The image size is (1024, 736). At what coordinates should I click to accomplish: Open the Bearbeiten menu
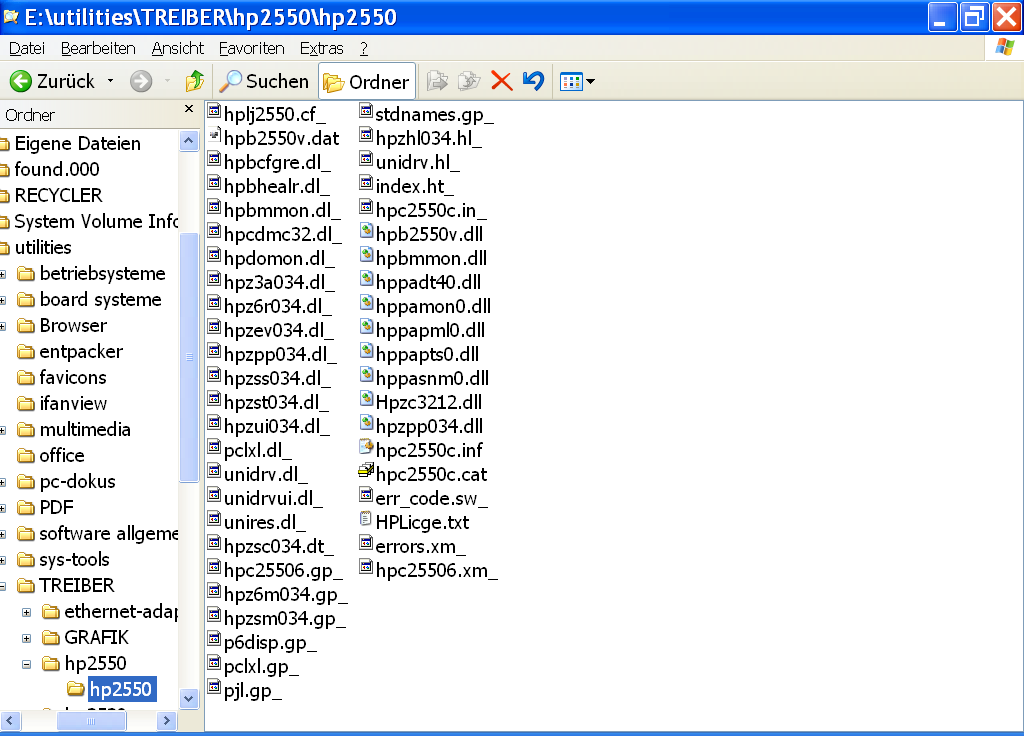coord(98,48)
